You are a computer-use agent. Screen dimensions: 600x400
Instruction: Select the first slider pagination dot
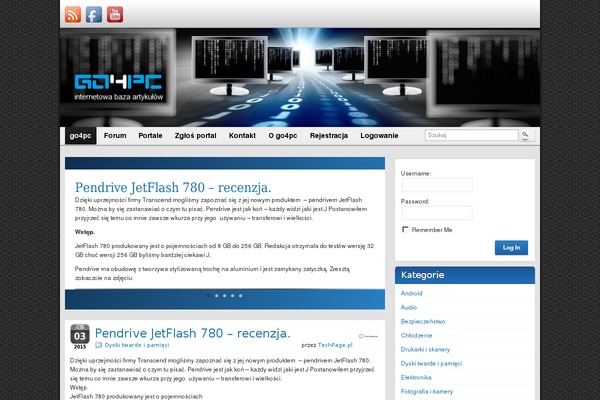pyautogui.click(x=209, y=295)
